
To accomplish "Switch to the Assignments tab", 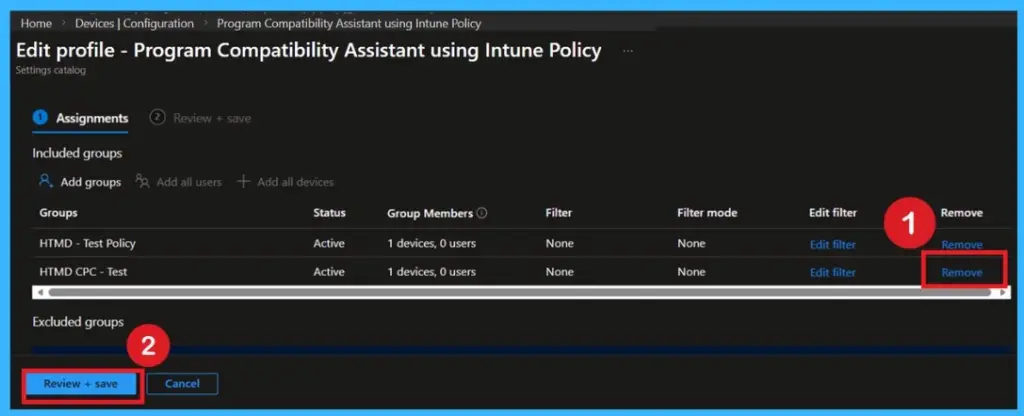I will tap(80, 118).
